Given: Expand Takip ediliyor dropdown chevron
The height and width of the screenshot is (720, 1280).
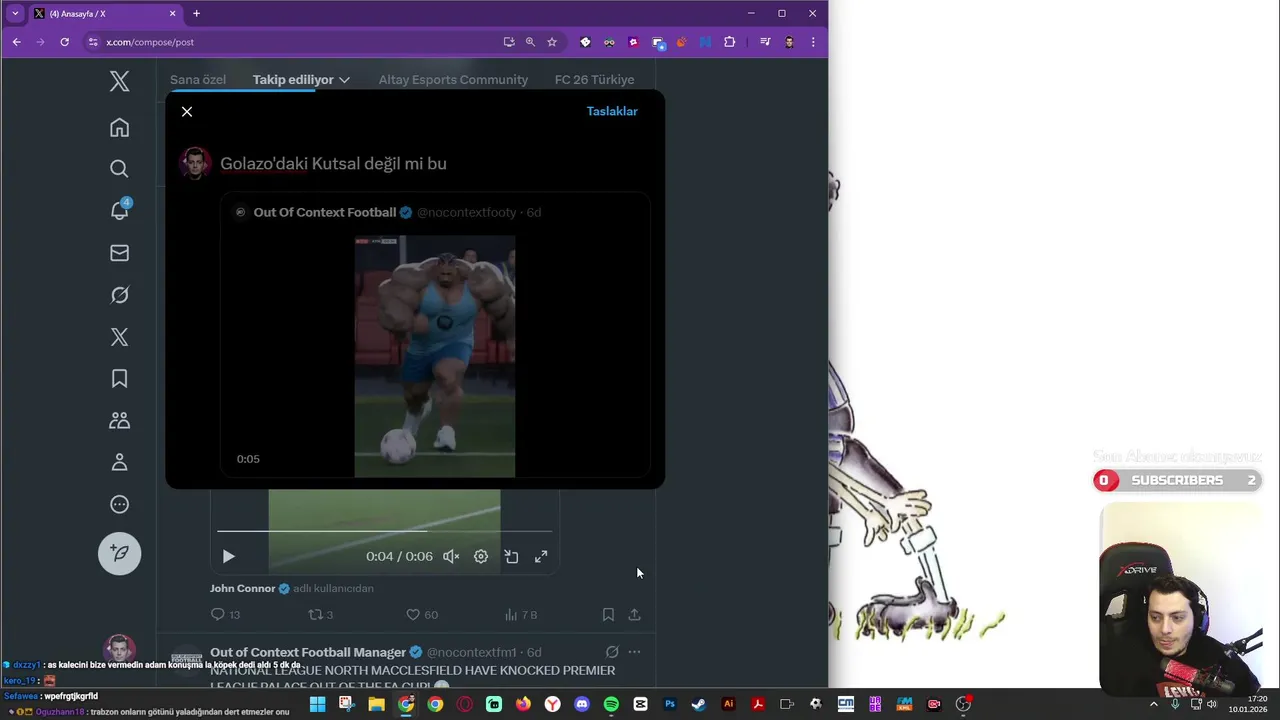Looking at the screenshot, I should pos(344,80).
